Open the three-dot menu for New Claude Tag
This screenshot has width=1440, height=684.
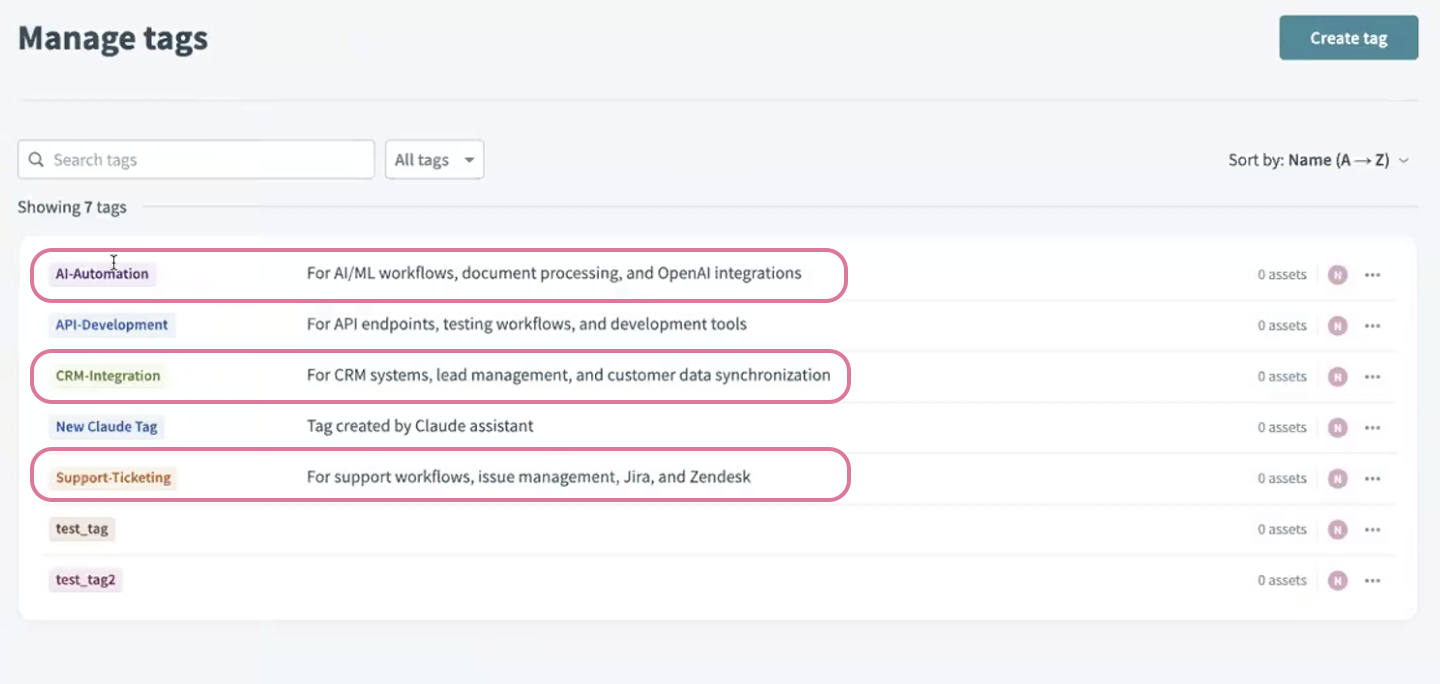coord(1372,428)
